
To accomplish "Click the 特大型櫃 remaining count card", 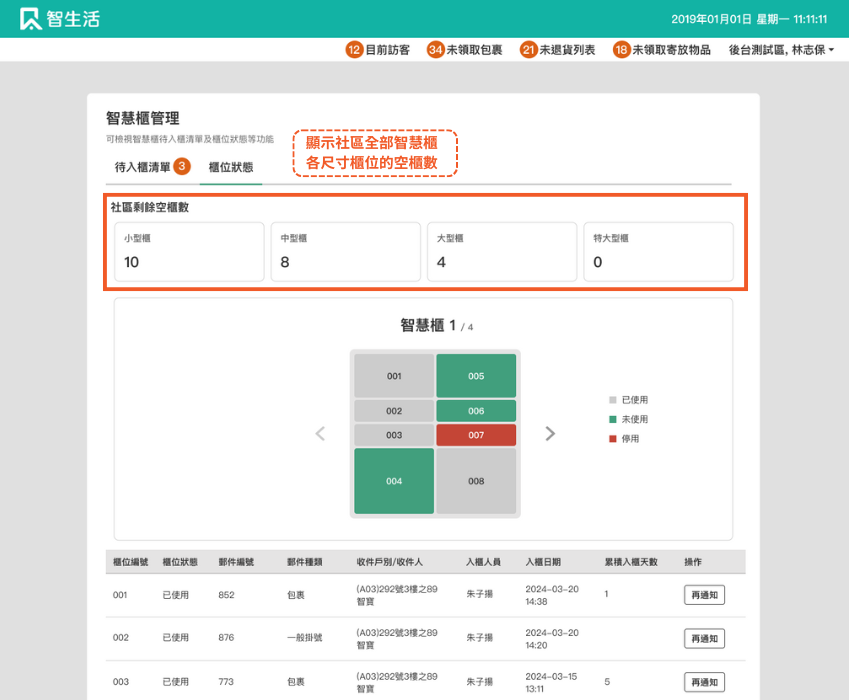I will pyautogui.click(x=658, y=251).
